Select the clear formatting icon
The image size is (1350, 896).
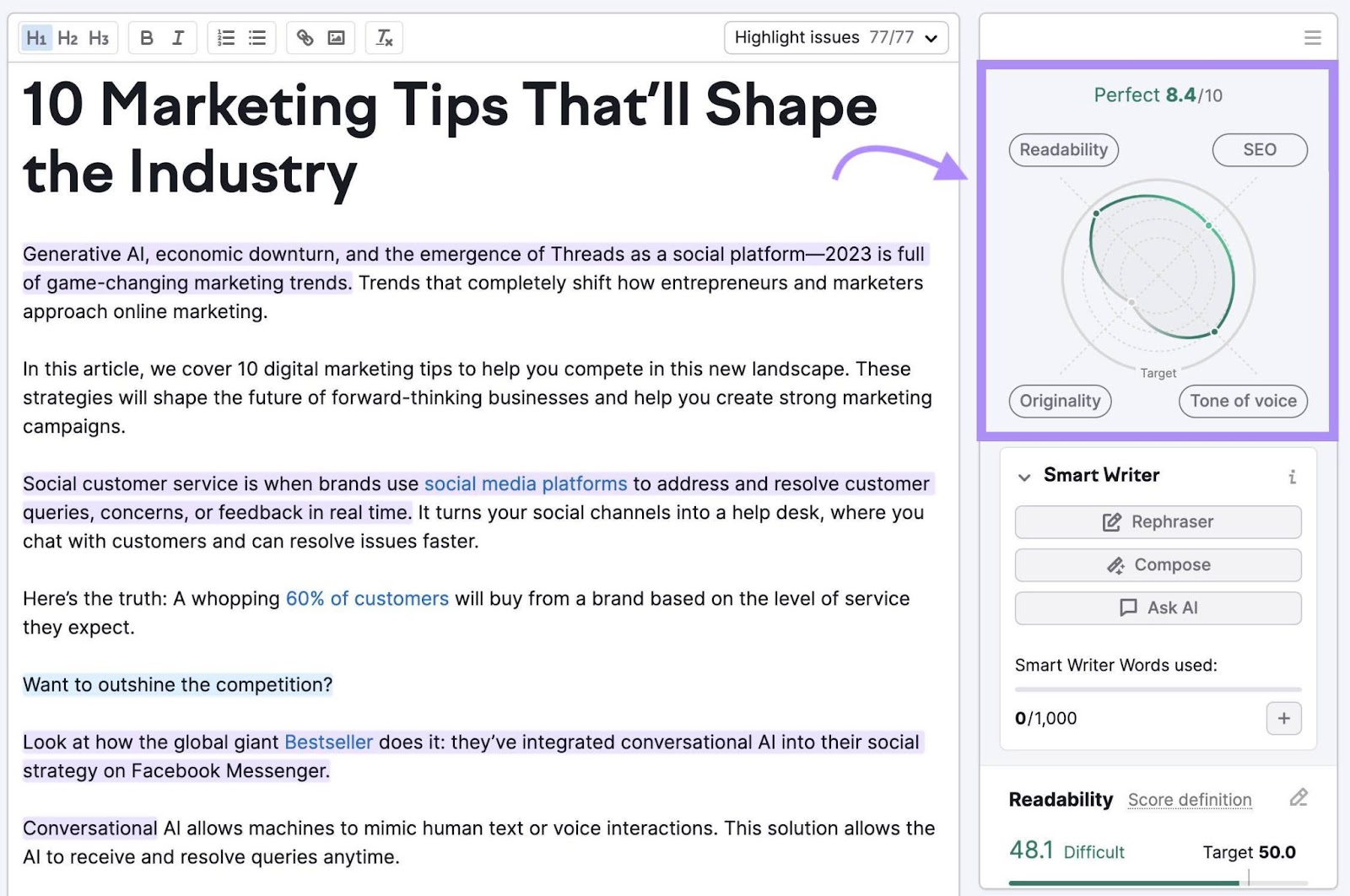384,37
